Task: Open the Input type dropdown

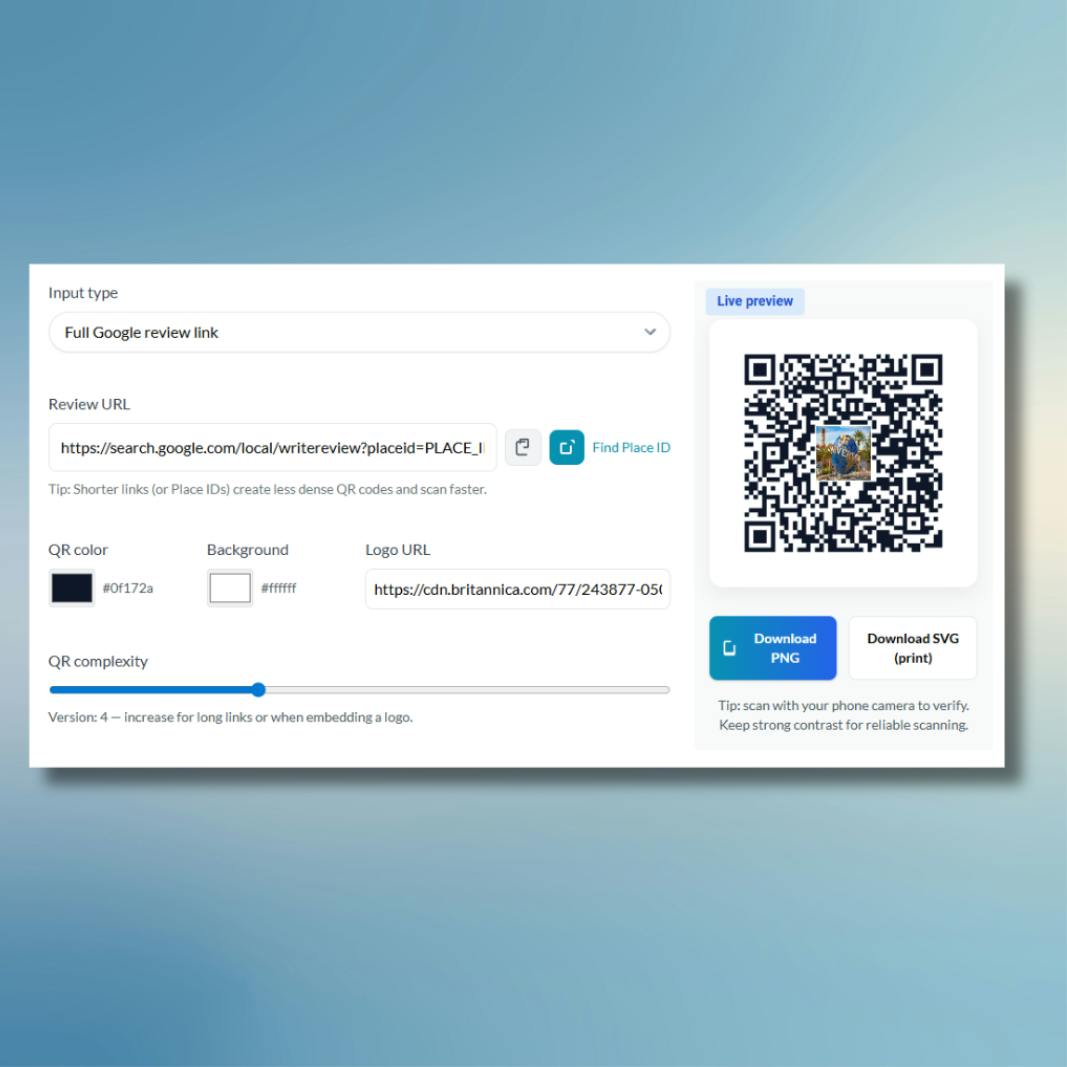Action: [358, 331]
